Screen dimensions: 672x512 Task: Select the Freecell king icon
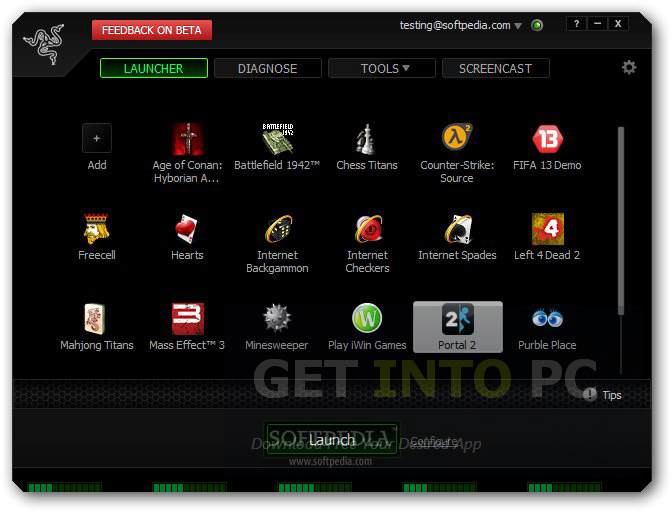click(x=96, y=228)
